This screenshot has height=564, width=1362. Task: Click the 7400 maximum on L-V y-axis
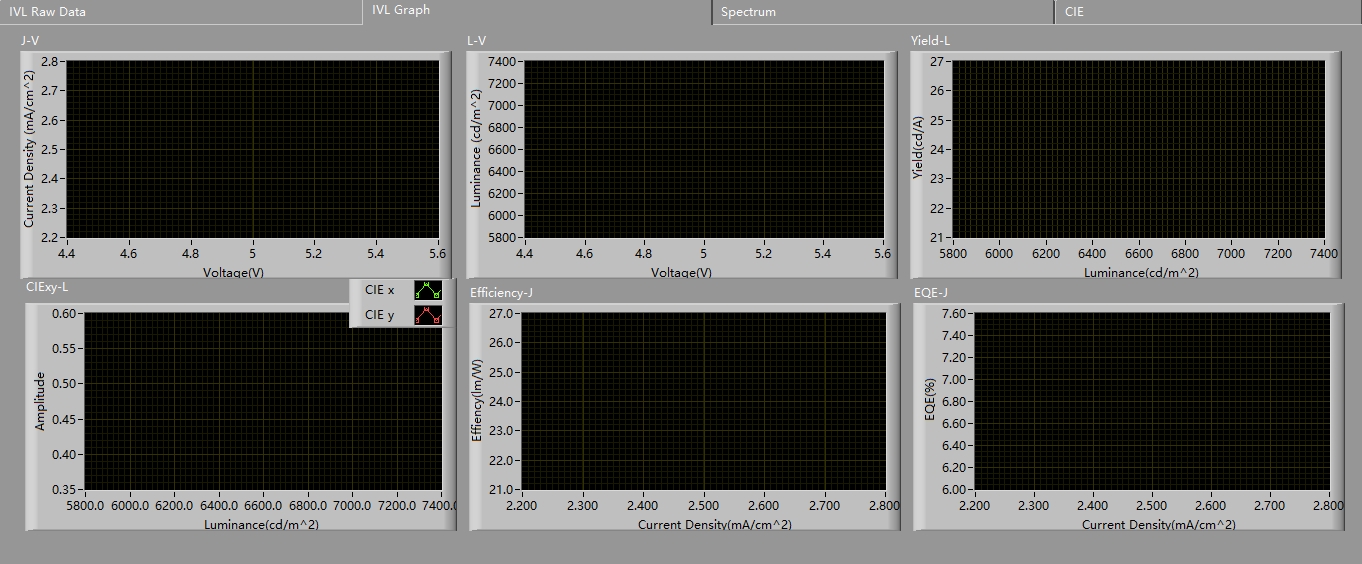(x=502, y=61)
